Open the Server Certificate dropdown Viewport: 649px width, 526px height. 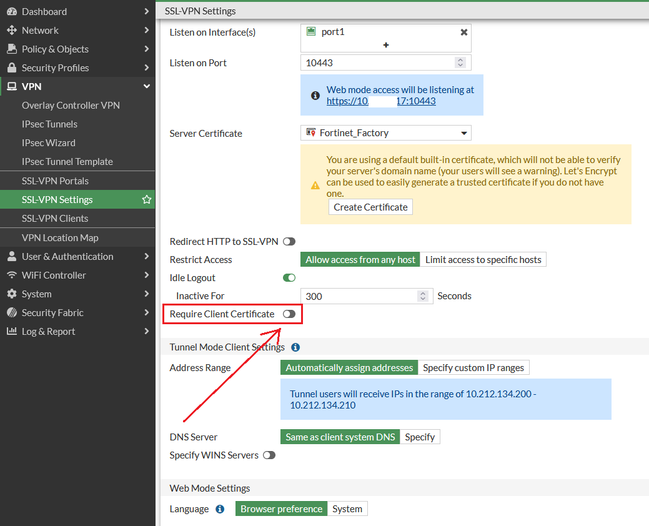pos(385,133)
